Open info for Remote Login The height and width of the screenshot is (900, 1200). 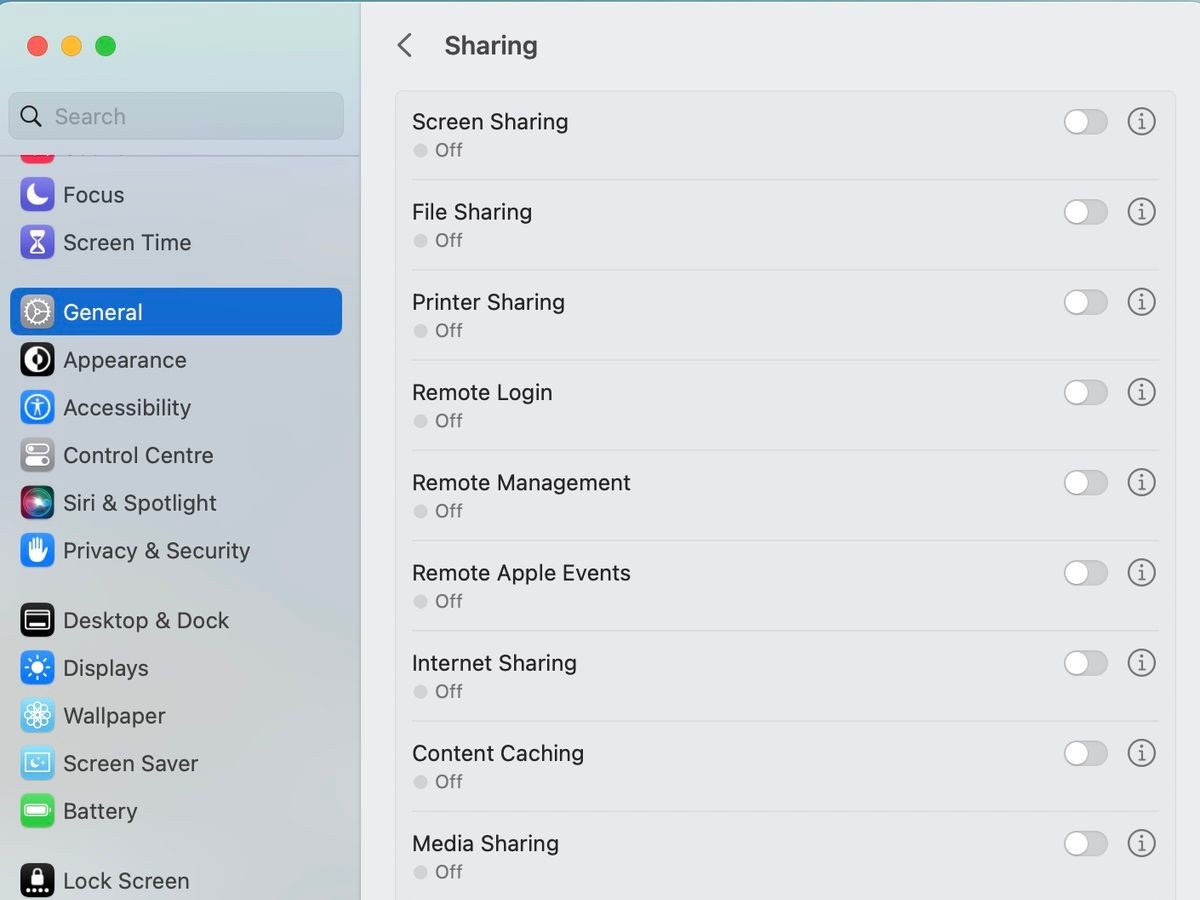click(x=1141, y=392)
